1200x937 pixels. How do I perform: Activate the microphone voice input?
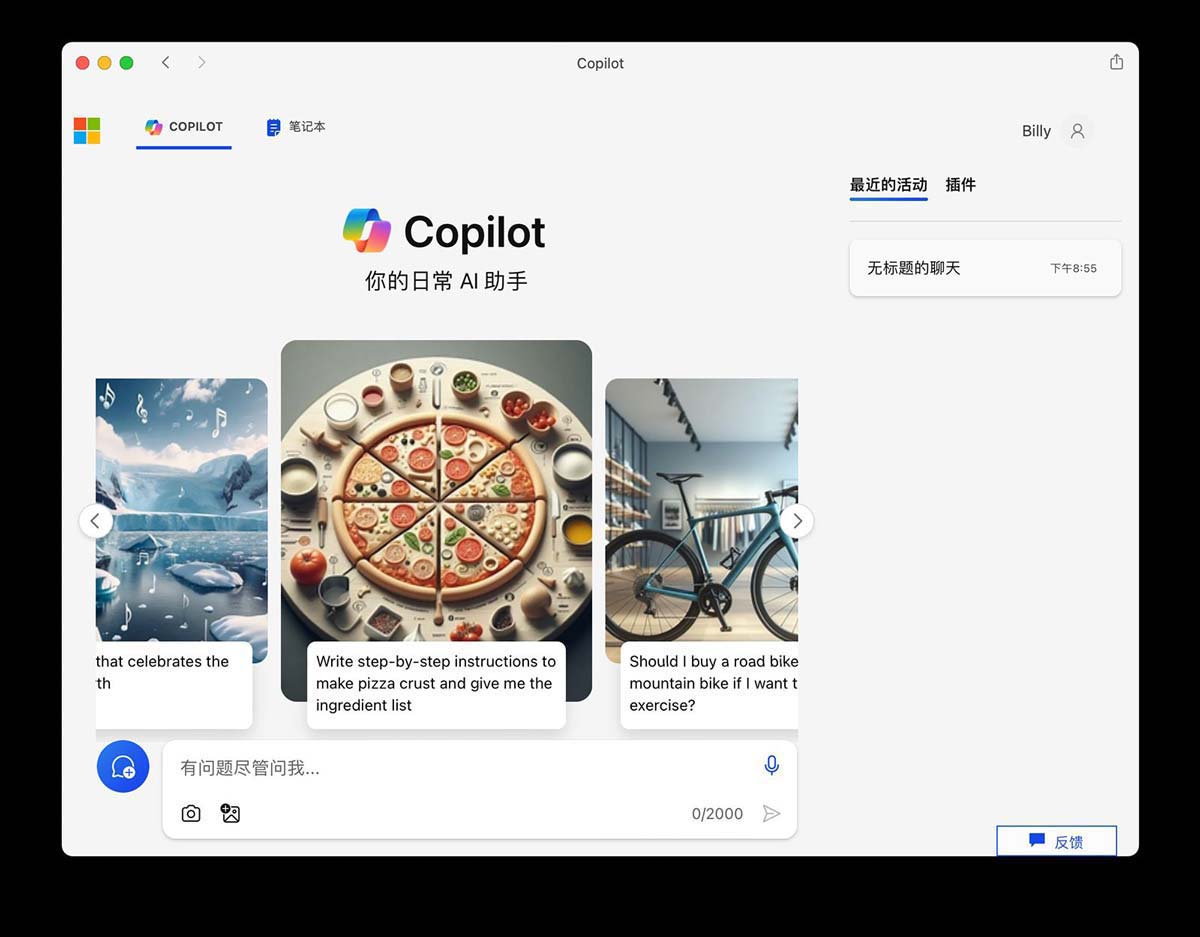(x=771, y=765)
